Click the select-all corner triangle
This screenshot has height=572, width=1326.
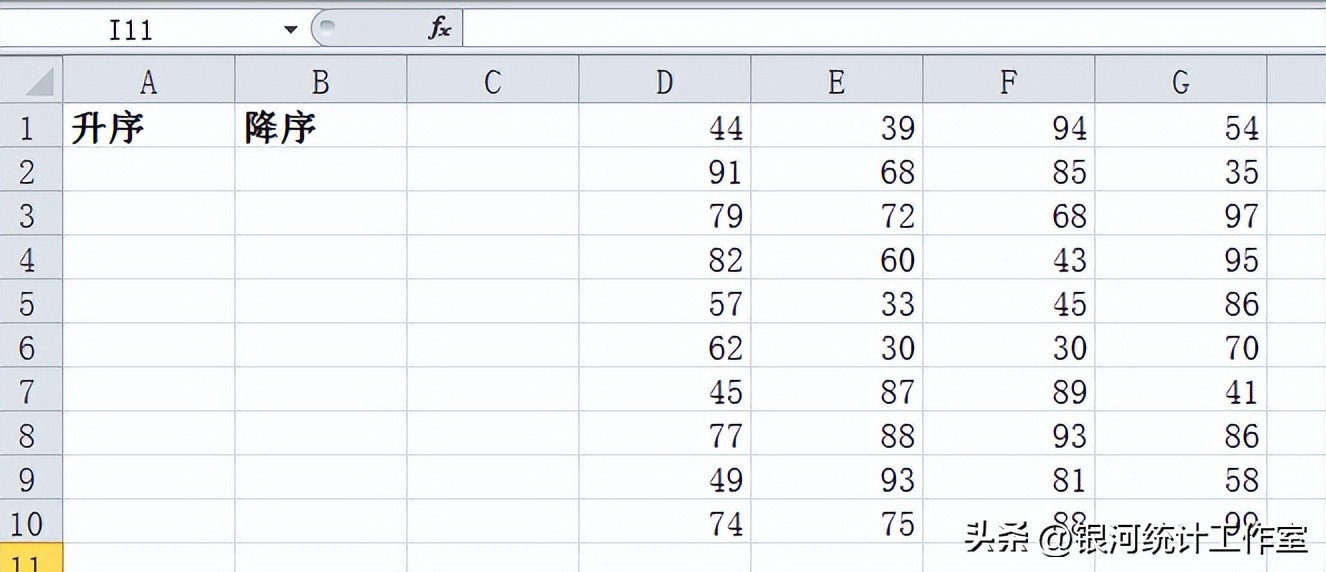click(x=31, y=81)
